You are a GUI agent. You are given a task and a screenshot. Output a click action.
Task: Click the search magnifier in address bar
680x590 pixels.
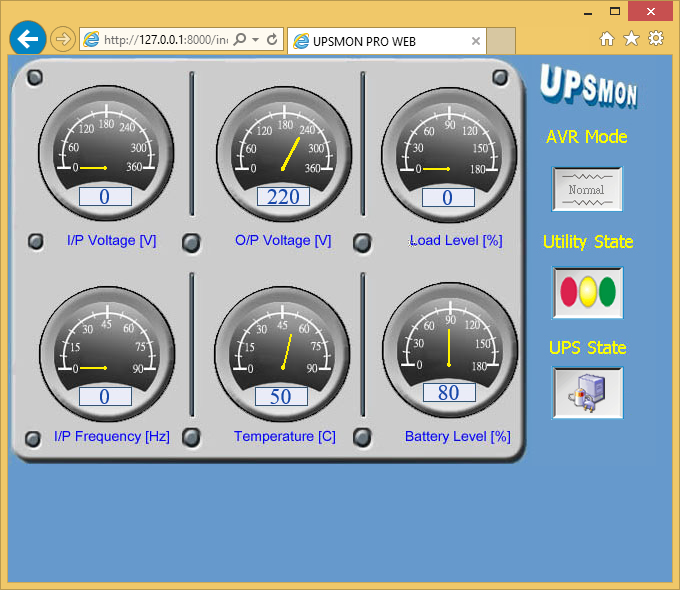[239, 39]
